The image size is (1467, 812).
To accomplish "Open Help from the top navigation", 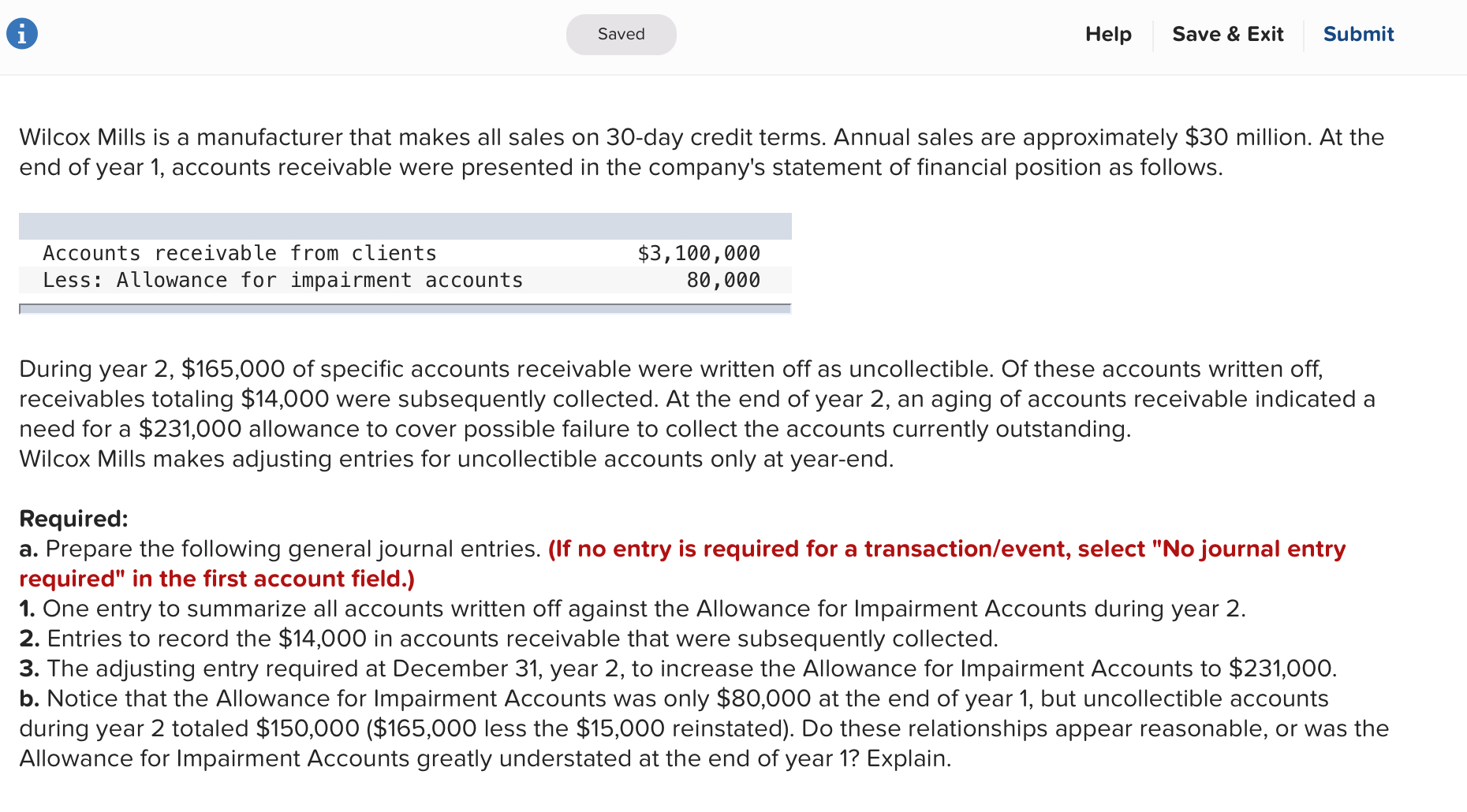I will (1108, 34).
